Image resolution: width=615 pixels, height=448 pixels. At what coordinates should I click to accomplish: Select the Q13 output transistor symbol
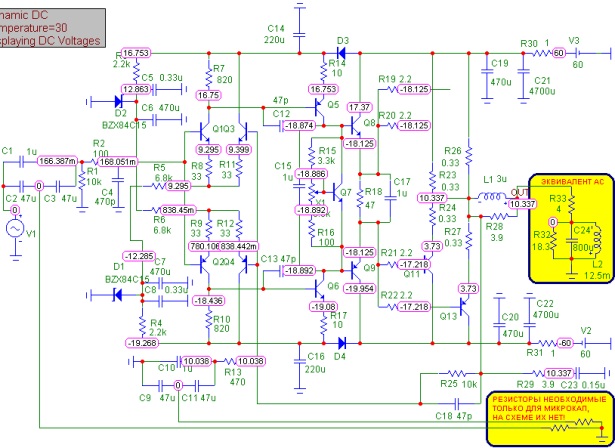[464, 306]
